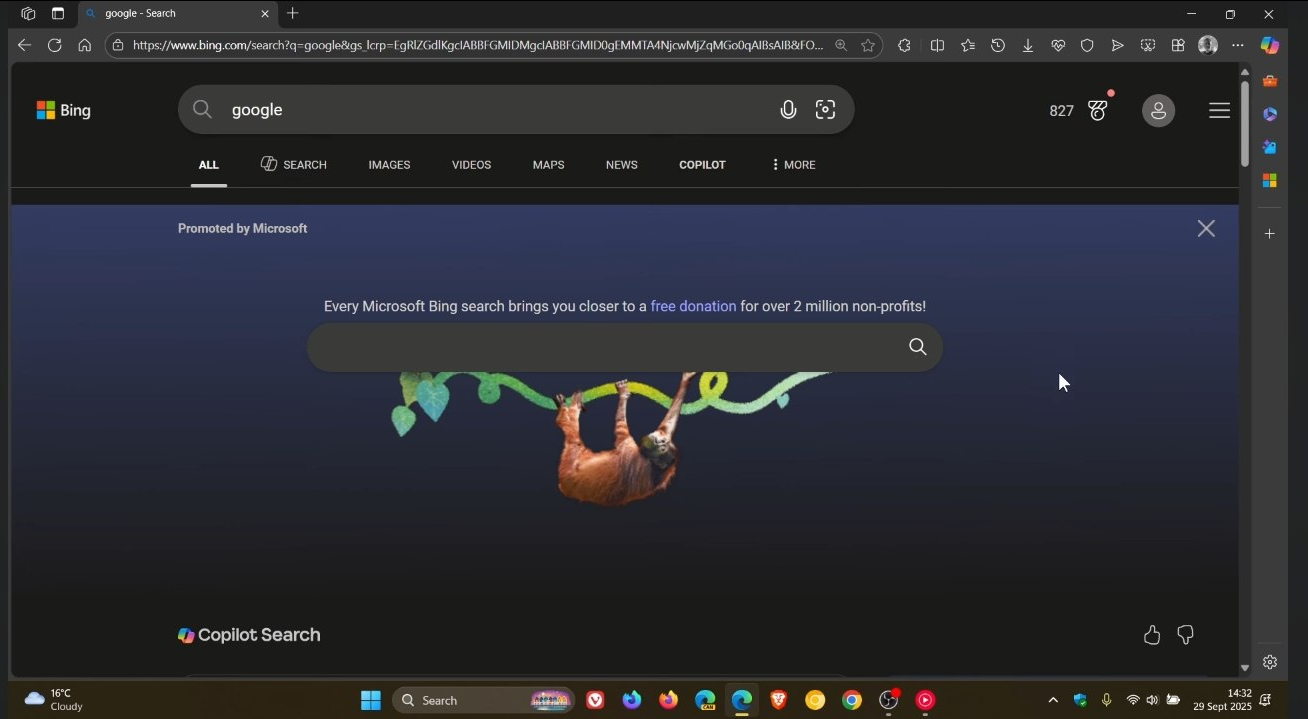Image resolution: width=1308 pixels, height=719 pixels.
Task: Select the ALL results tab
Action: pos(208,165)
